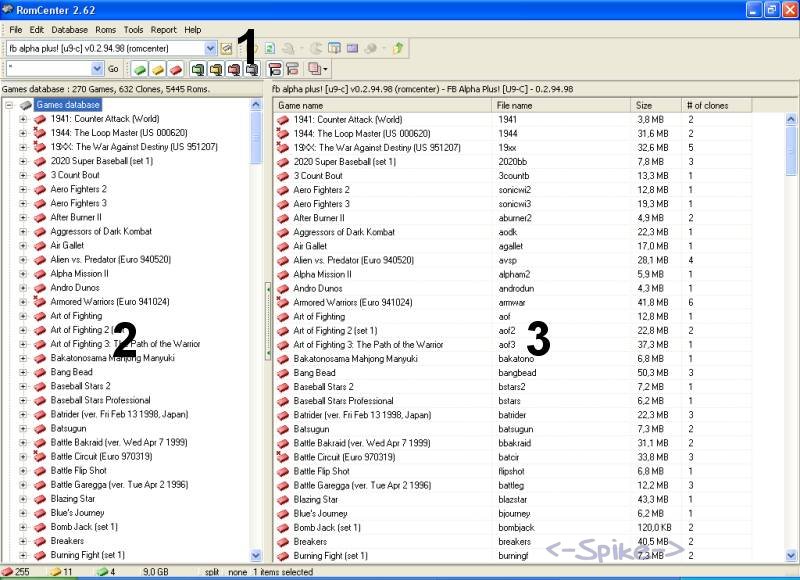
Task: Click the '9,0 GB' status bar entry
Action: (x=156, y=572)
